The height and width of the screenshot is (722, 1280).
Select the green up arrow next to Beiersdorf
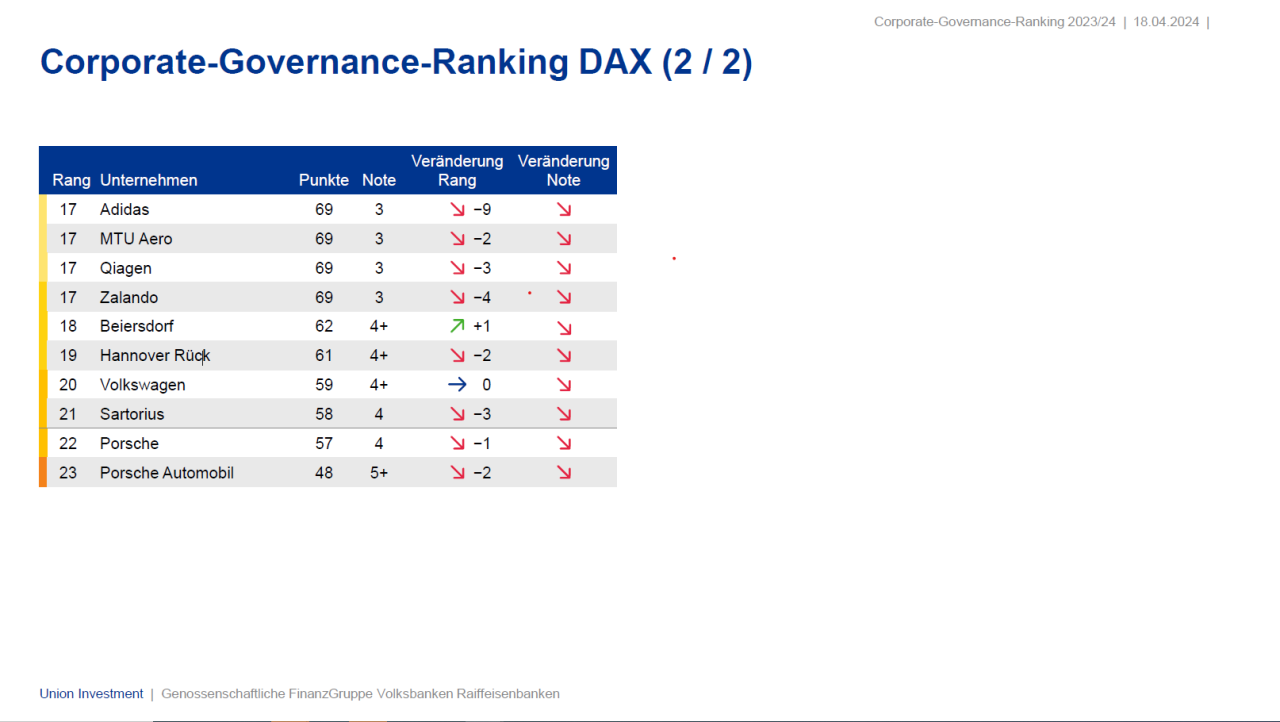coord(456,326)
